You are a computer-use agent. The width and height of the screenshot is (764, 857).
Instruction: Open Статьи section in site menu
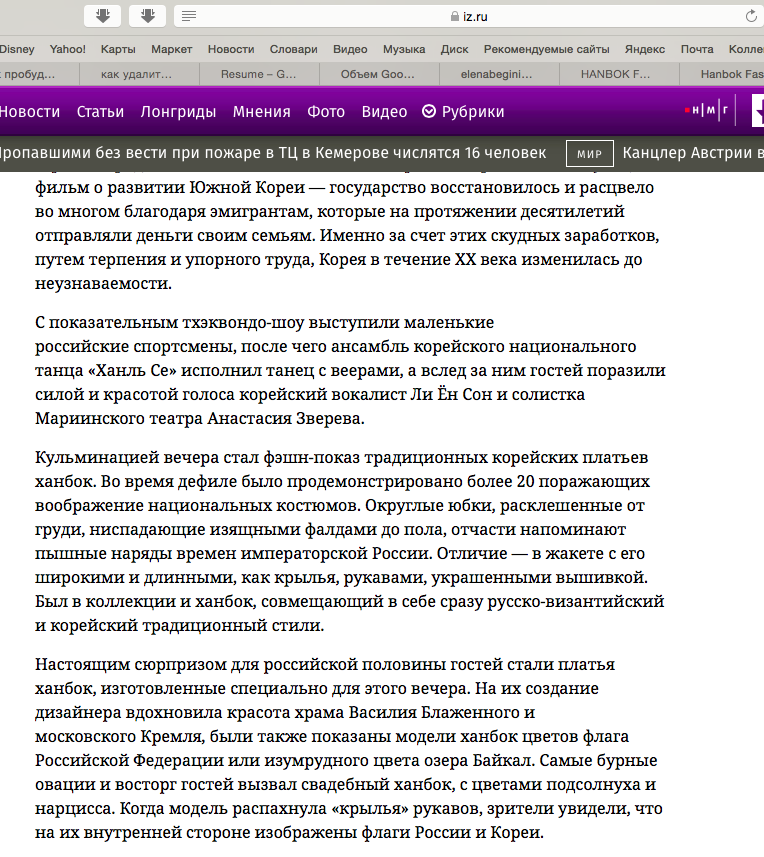click(x=101, y=111)
